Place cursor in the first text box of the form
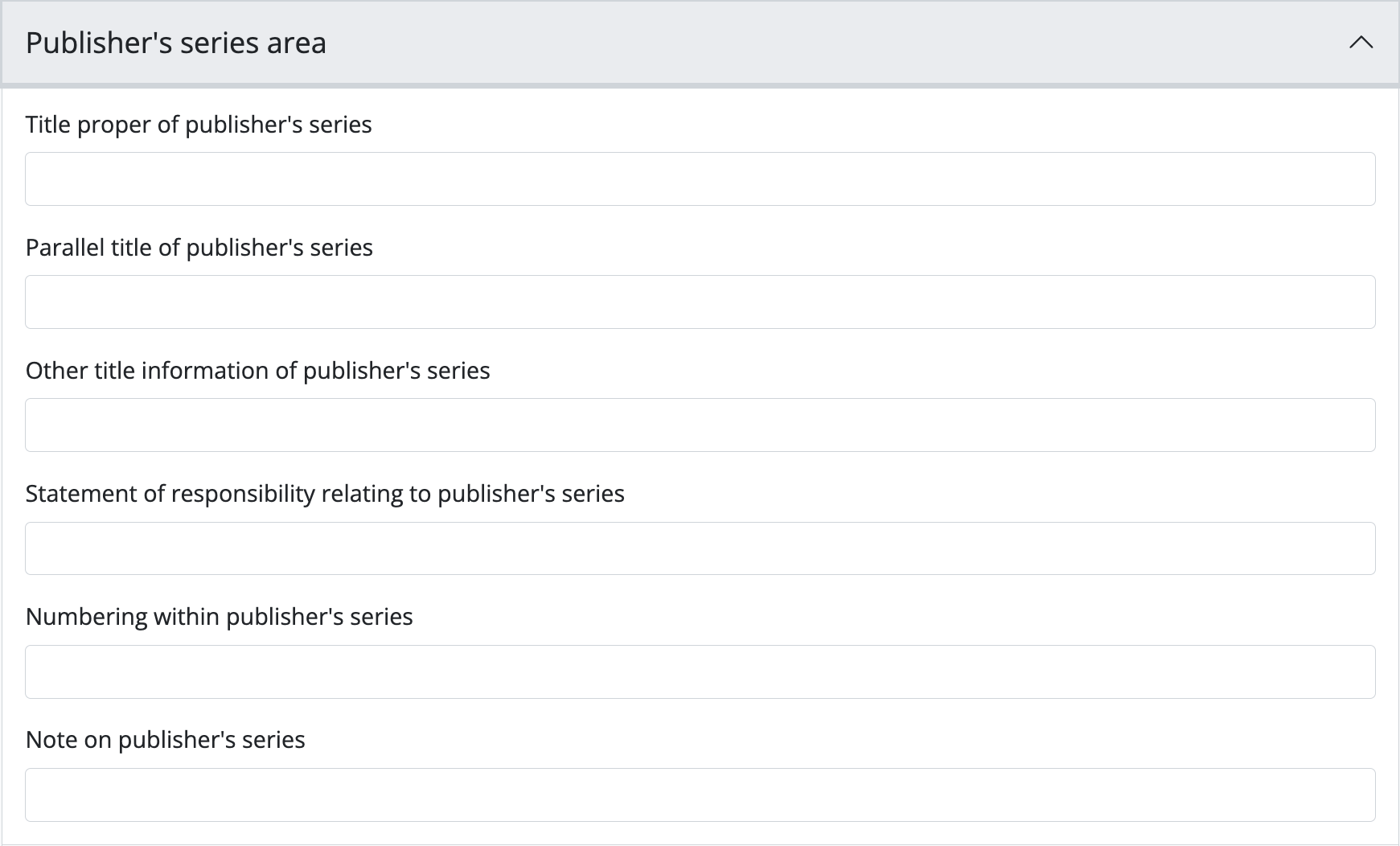 (700, 179)
